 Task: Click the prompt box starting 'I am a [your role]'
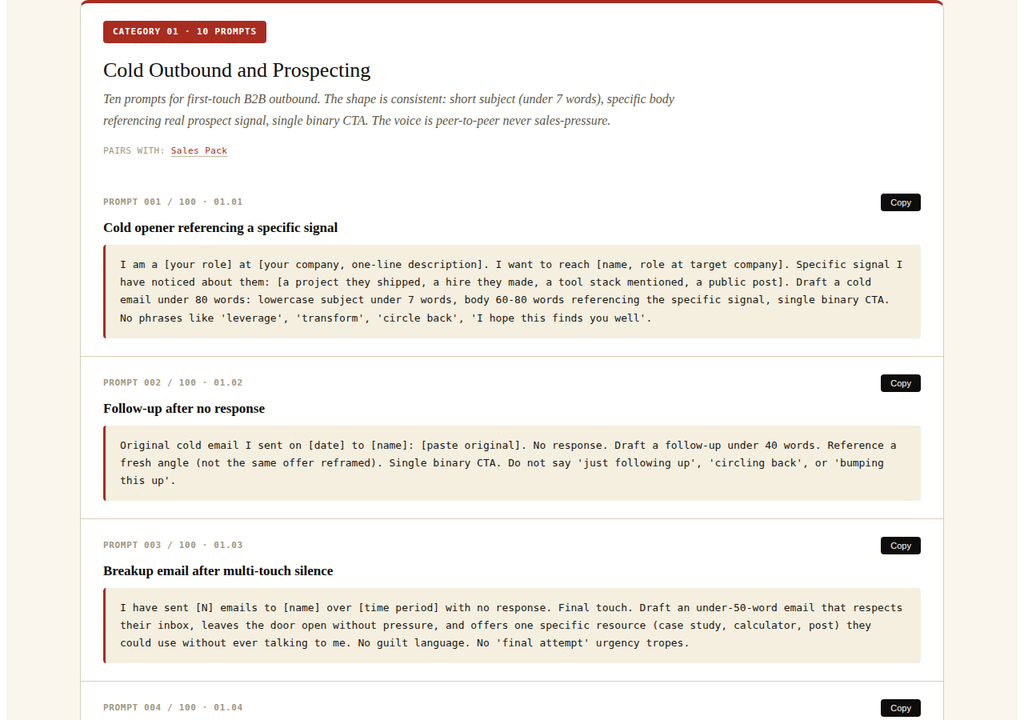512,291
